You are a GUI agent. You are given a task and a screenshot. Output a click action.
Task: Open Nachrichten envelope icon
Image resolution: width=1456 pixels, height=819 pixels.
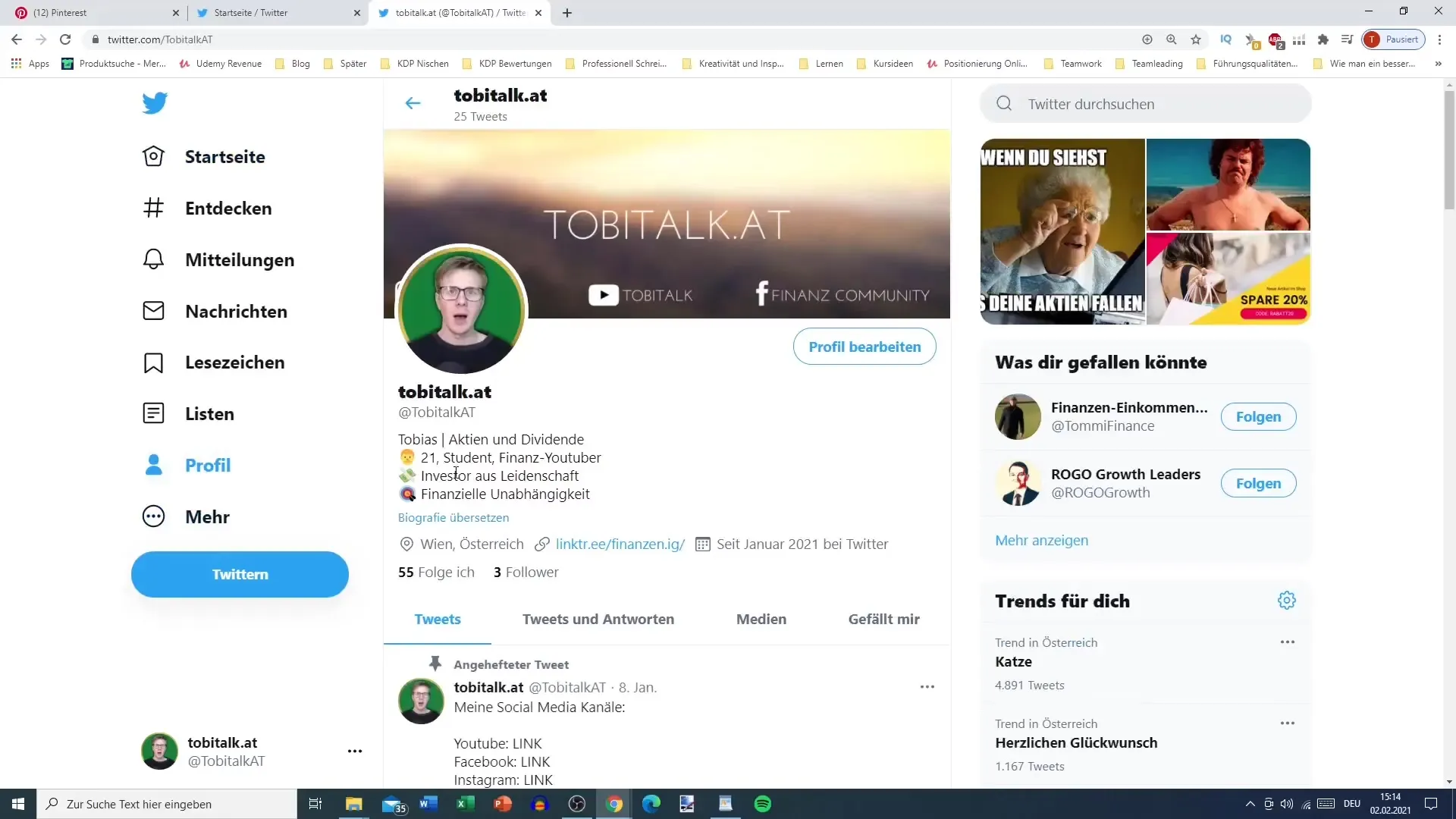pyautogui.click(x=153, y=311)
